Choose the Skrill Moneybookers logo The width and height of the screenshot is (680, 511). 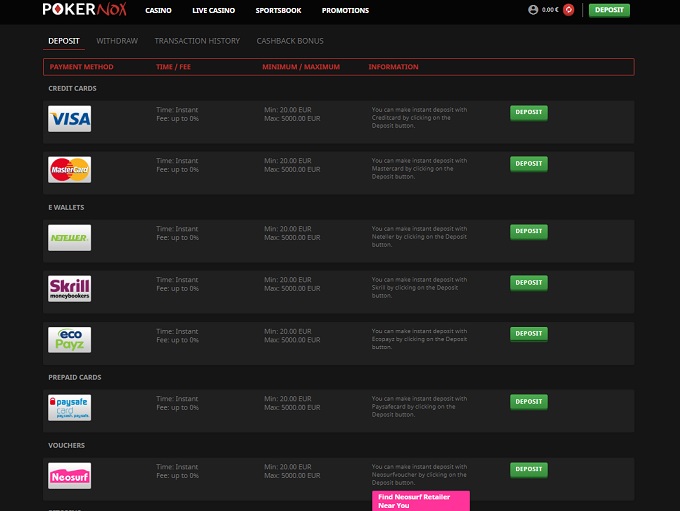(69, 289)
